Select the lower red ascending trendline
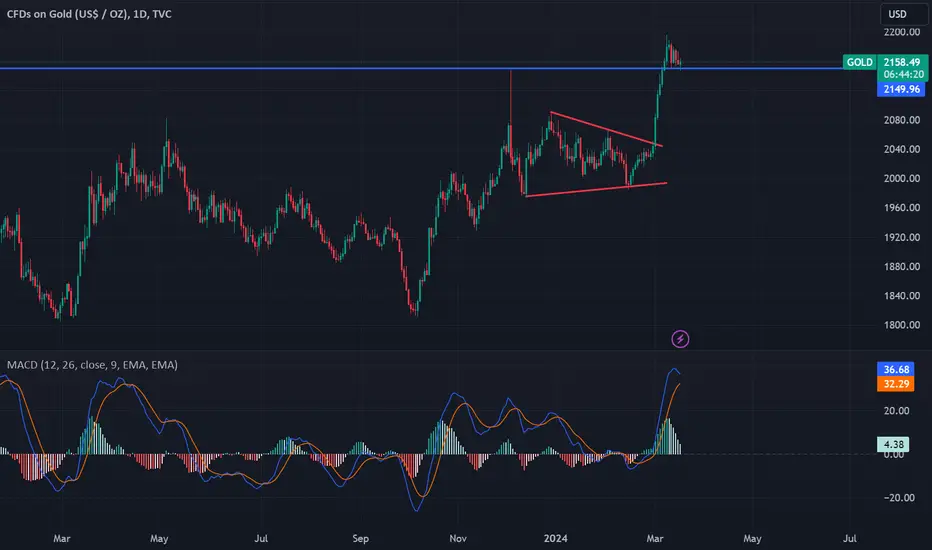Image resolution: width=932 pixels, height=550 pixels. pos(596,189)
